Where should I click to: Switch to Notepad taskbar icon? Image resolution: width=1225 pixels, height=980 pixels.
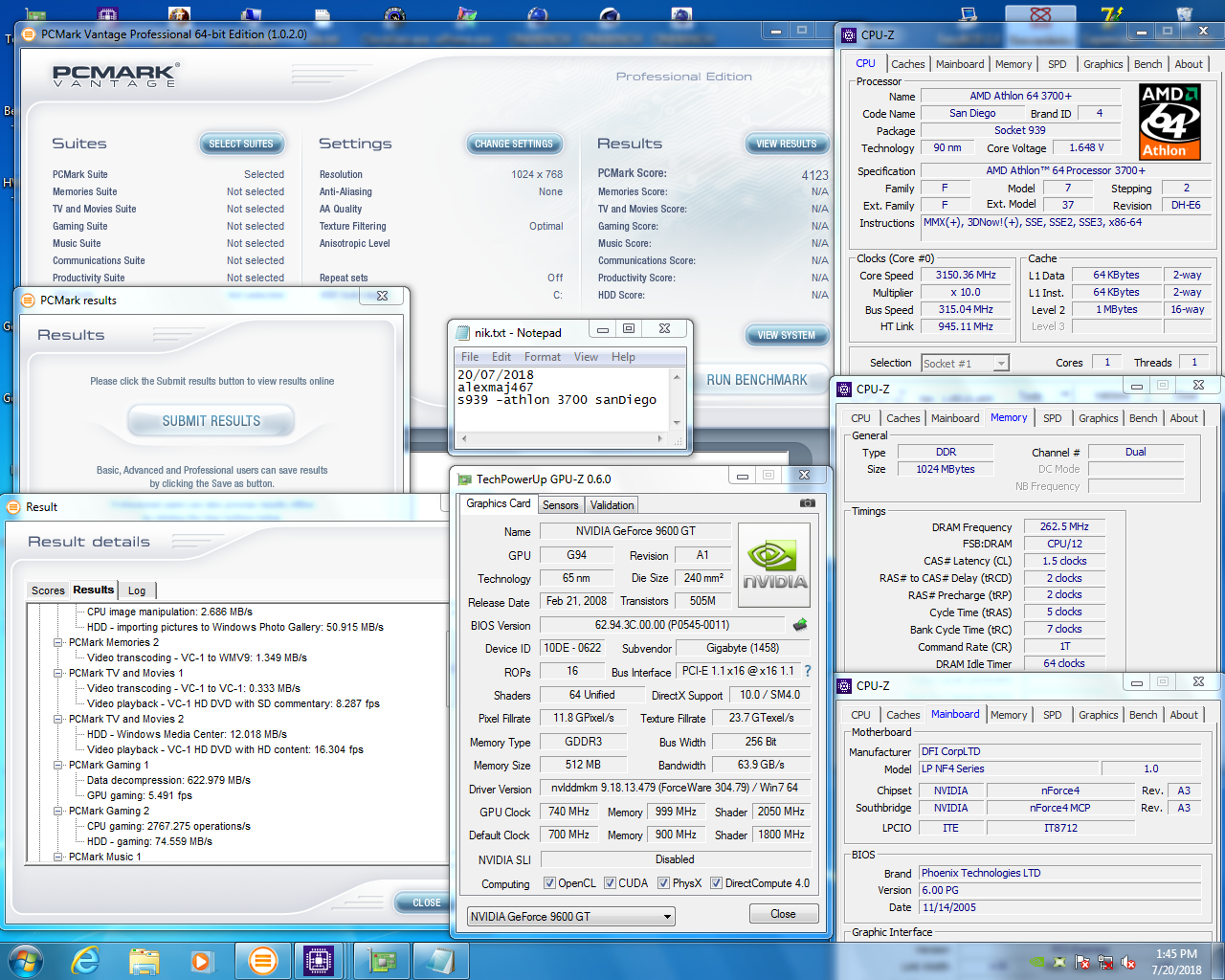point(441,960)
